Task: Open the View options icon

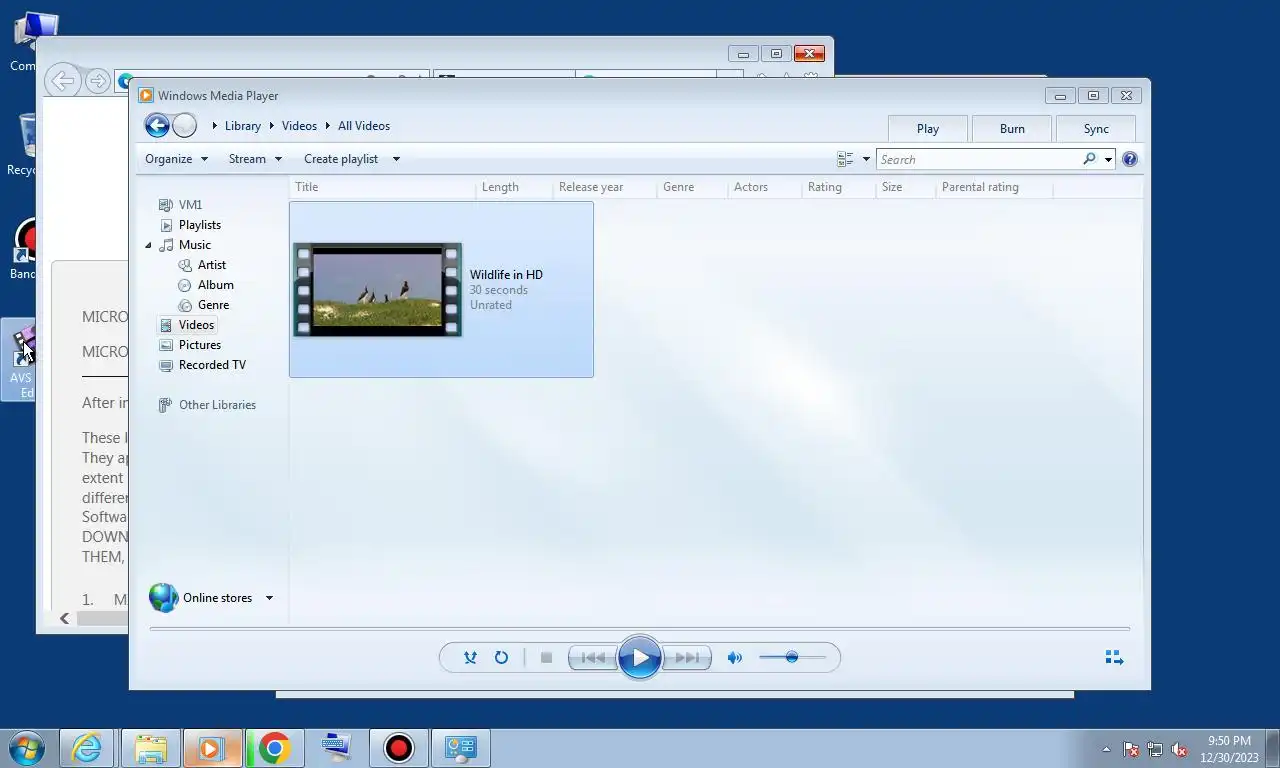Action: [845, 159]
